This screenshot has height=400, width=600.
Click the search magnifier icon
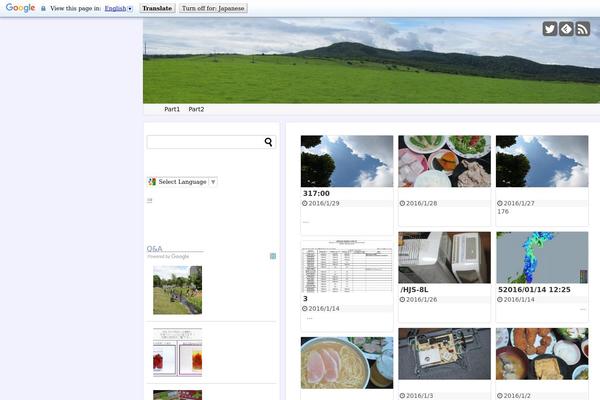pyautogui.click(x=268, y=142)
